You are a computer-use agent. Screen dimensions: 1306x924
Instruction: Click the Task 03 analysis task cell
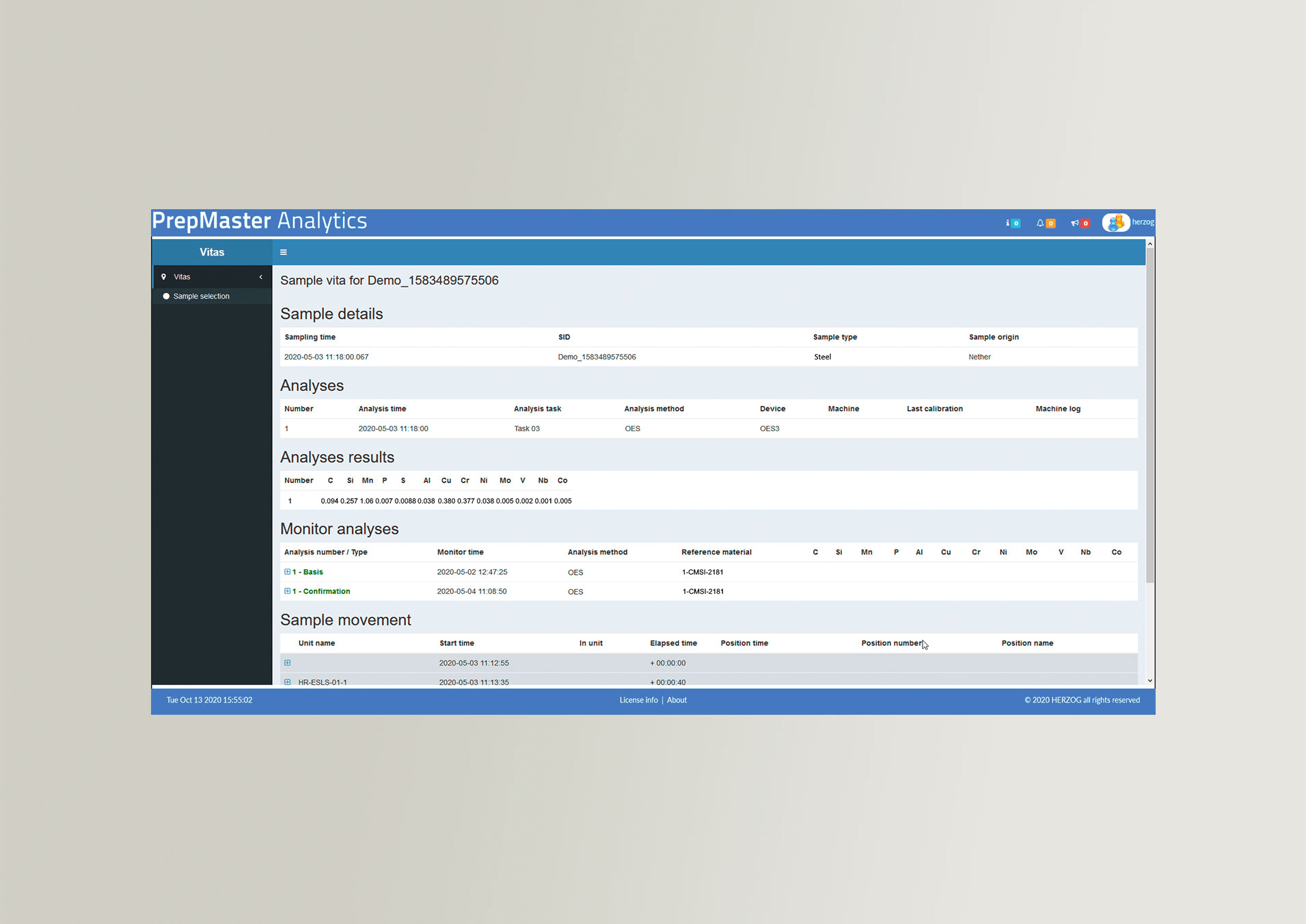(527, 429)
